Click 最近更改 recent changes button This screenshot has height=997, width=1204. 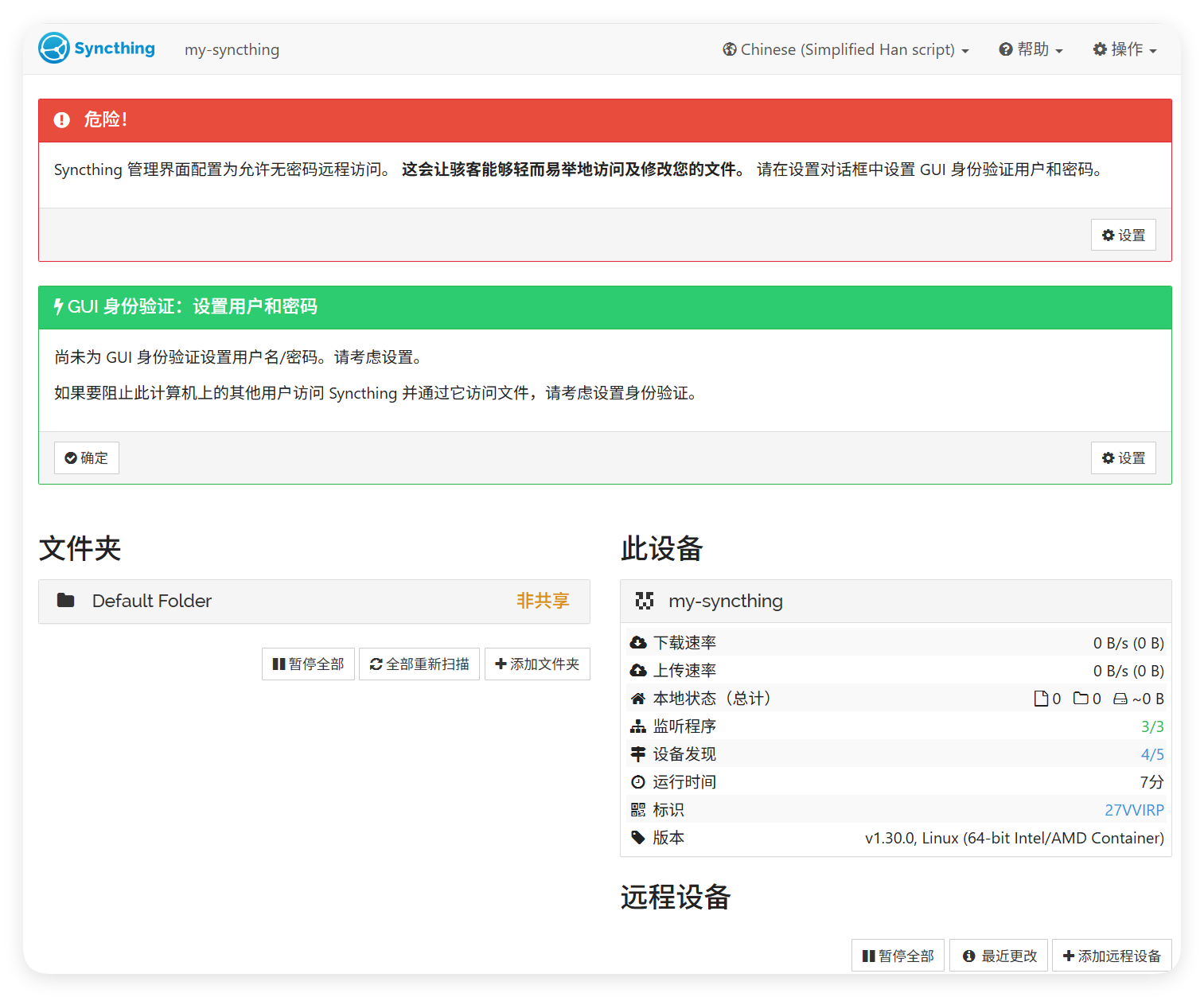999,956
